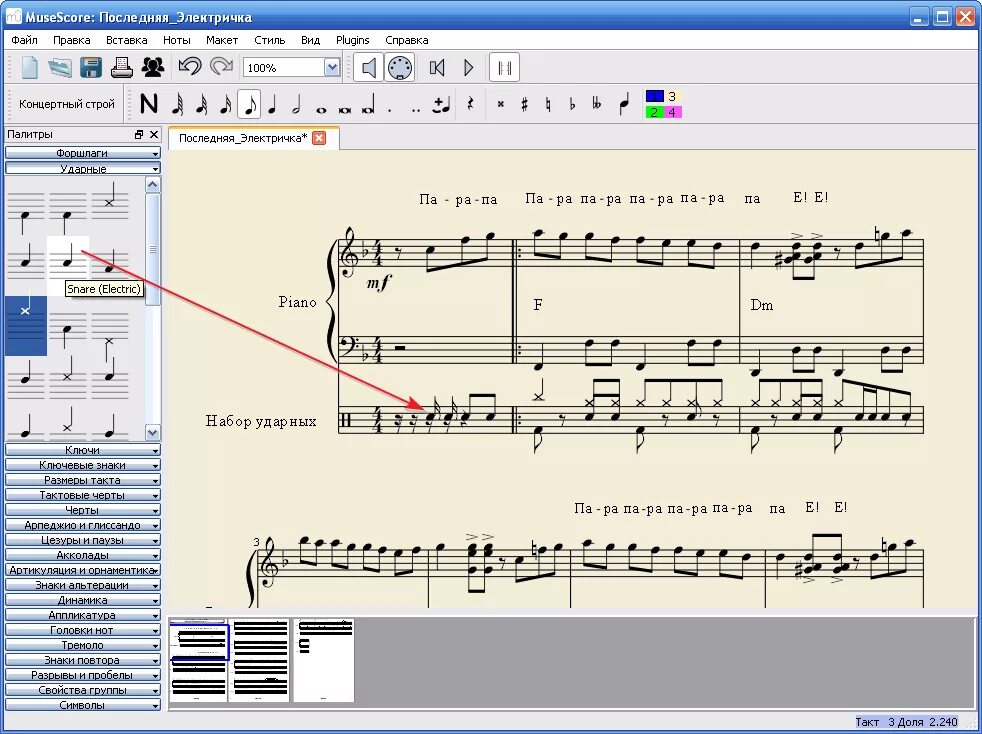Expand the Тактовые черты palette

pyautogui.click(x=83, y=495)
